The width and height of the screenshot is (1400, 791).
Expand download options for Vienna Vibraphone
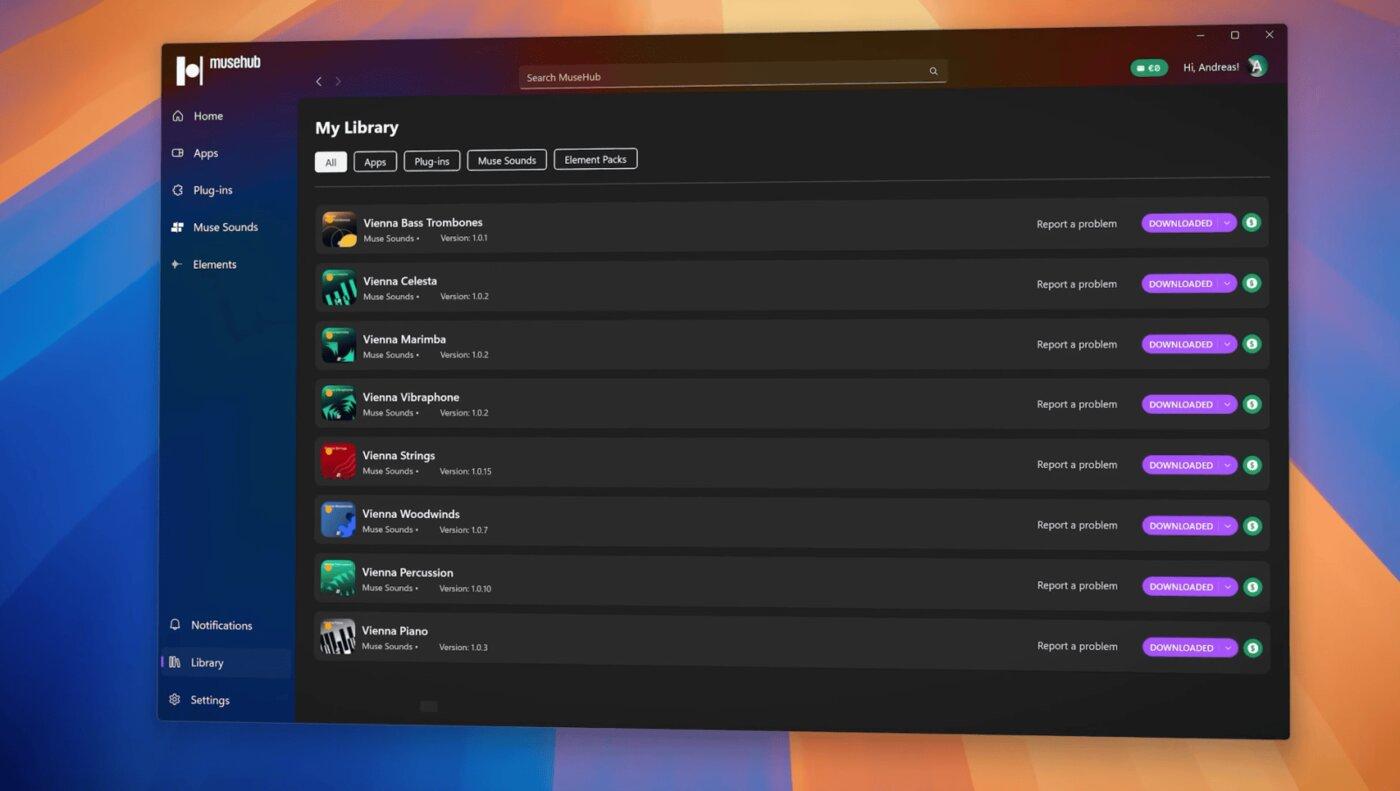[1227, 405]
